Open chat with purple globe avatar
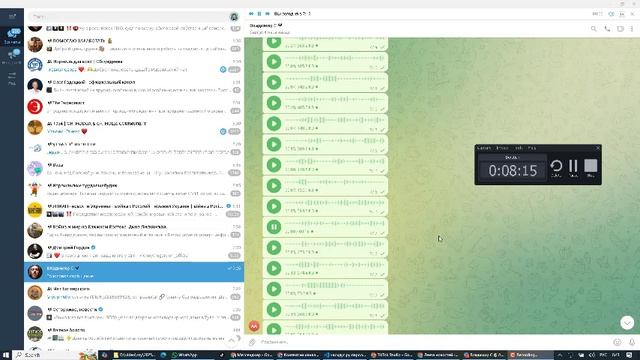Image resolution: width=640 pixels, height=360 pixels. [35, 169]
